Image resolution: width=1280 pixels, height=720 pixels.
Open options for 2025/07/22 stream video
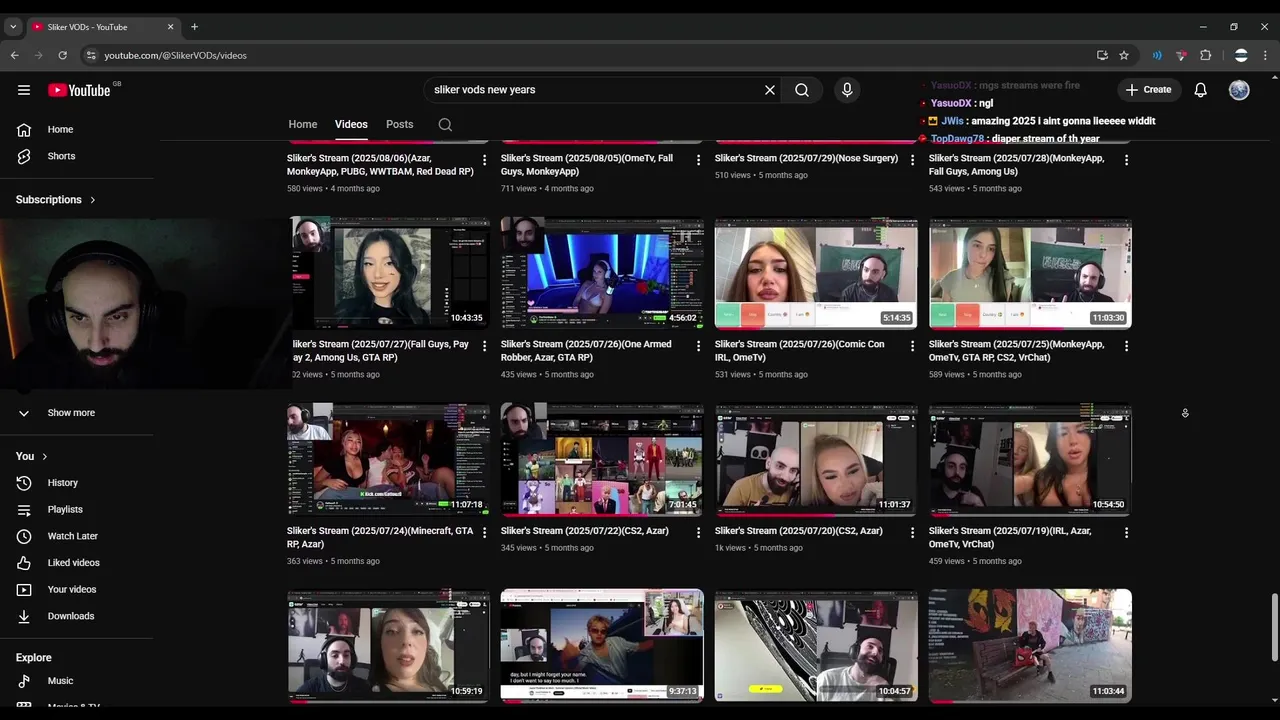click(699, 533)
